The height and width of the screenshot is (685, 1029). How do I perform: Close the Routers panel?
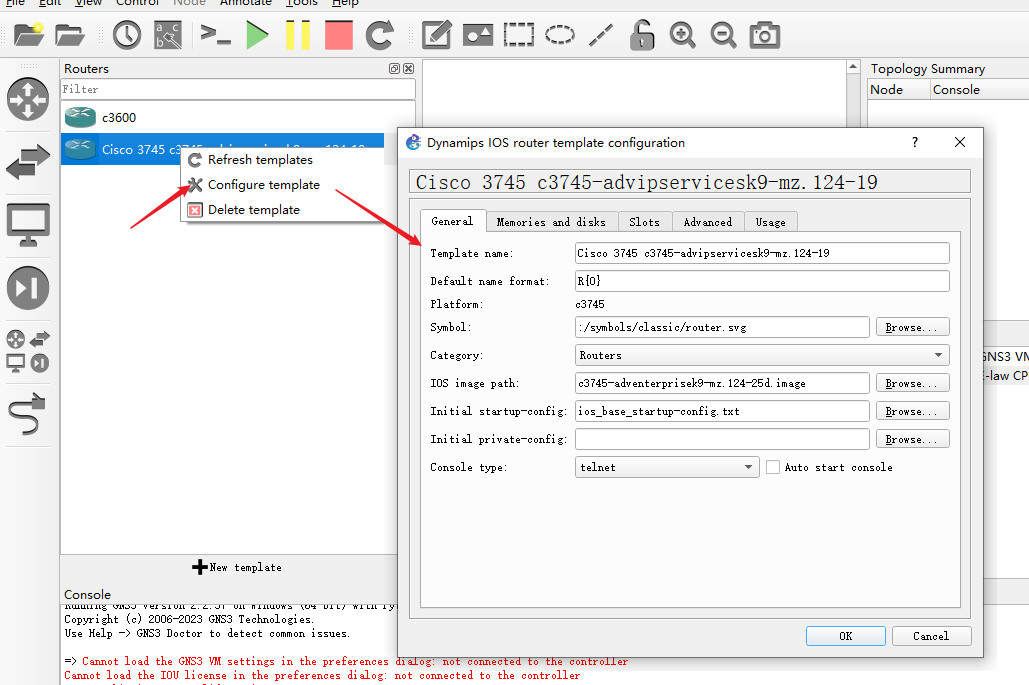[408, 68]
